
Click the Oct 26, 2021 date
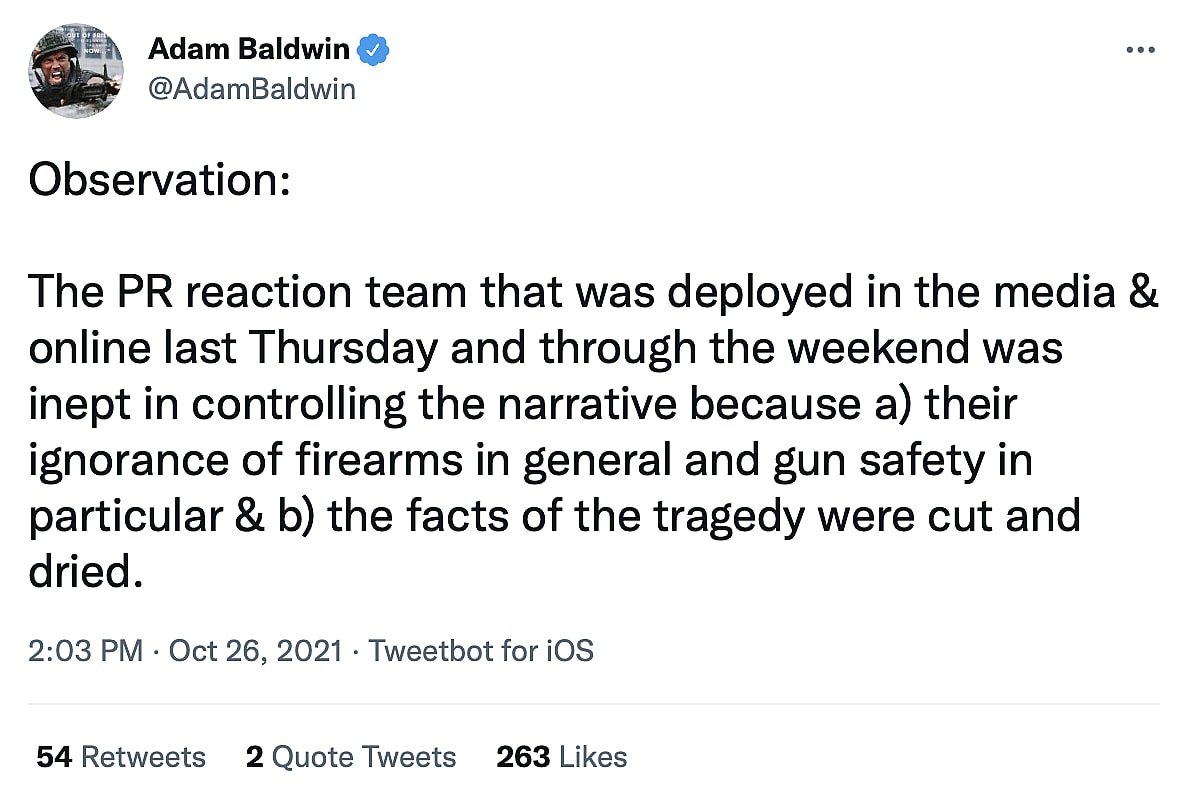[255, 651]
